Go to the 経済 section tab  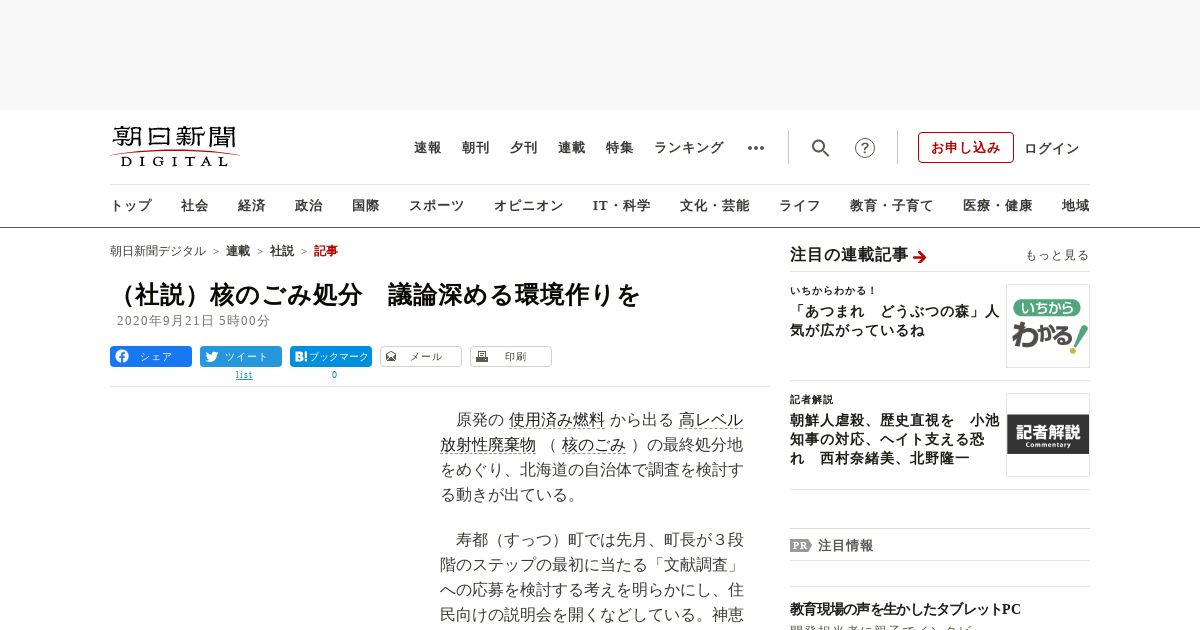point(252,206)
